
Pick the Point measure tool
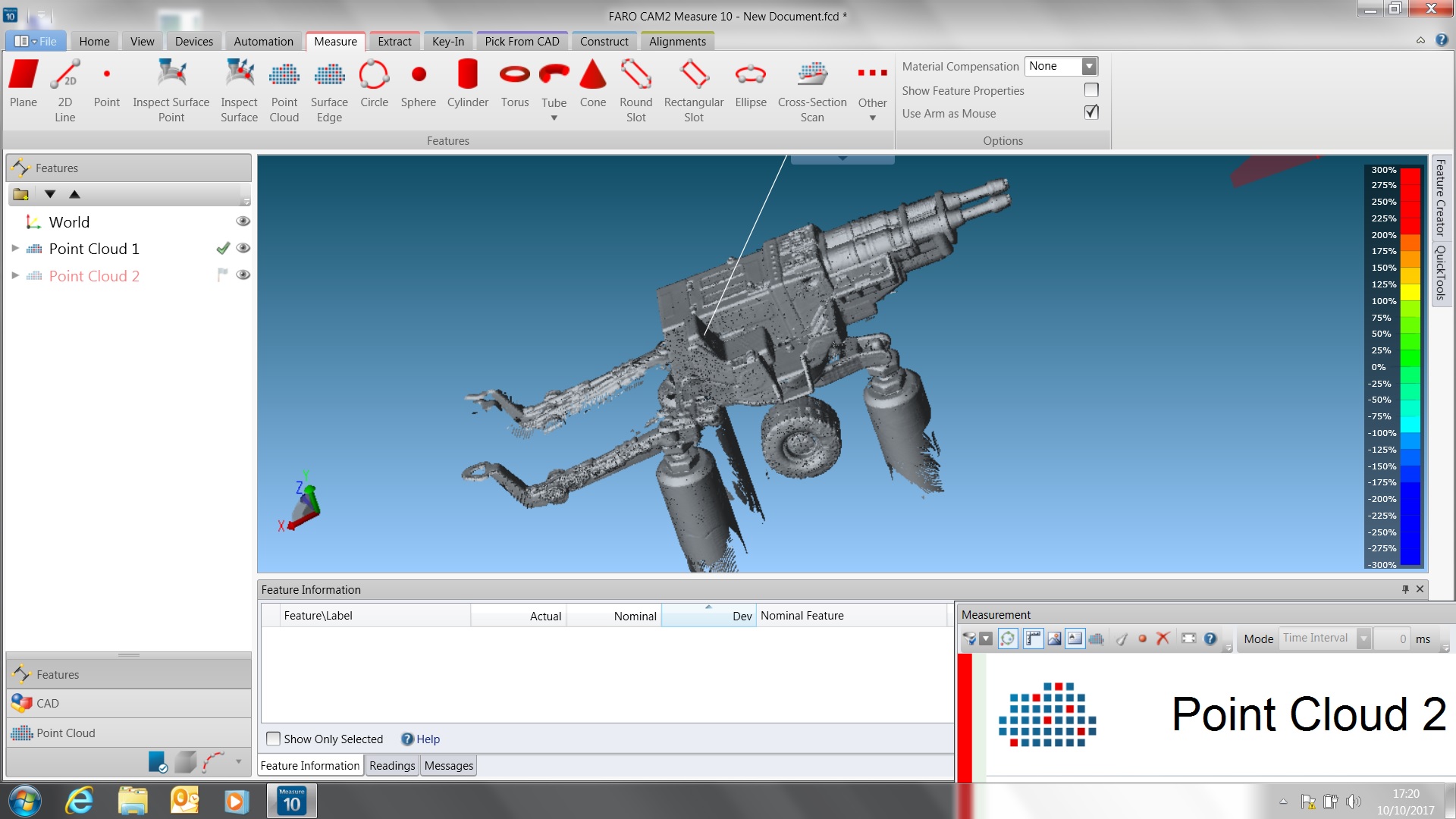(107, 83)
